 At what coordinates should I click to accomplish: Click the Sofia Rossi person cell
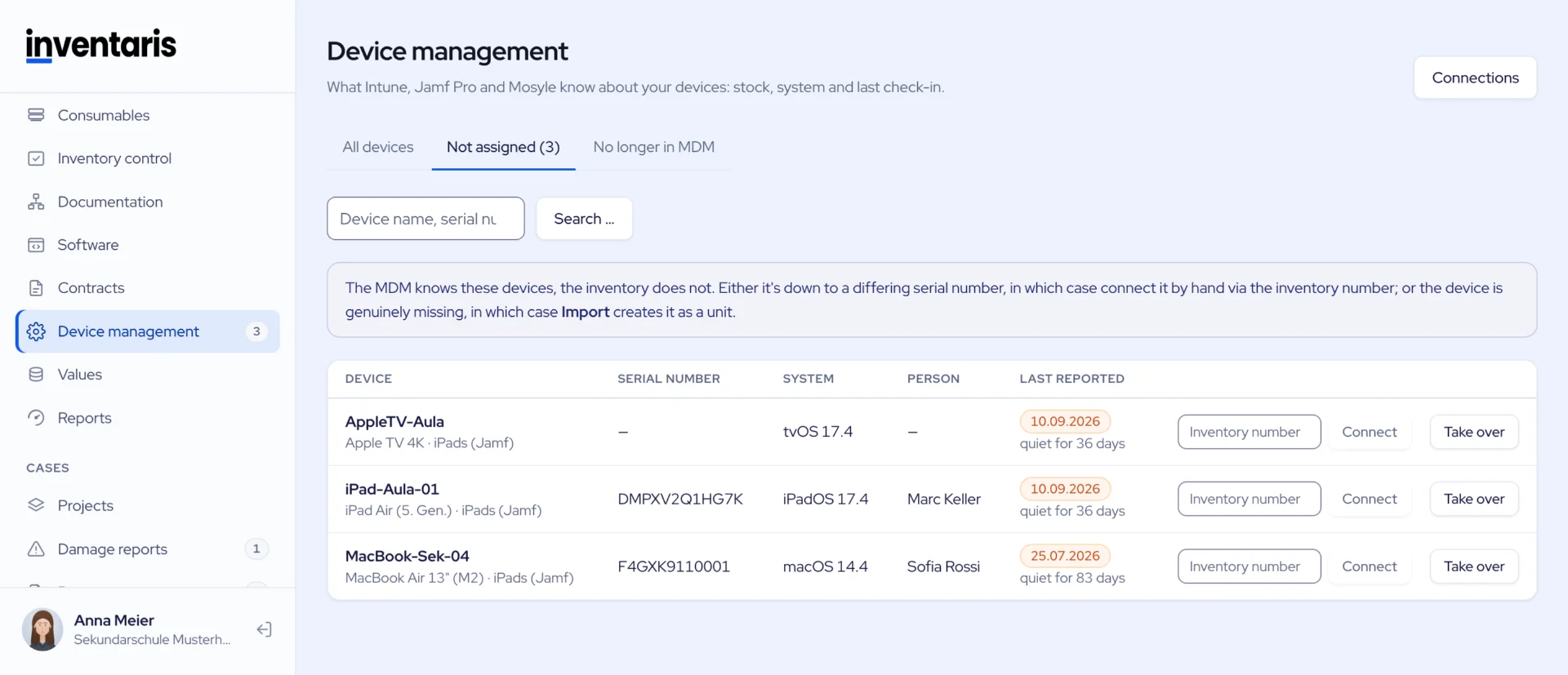(943, 566)
